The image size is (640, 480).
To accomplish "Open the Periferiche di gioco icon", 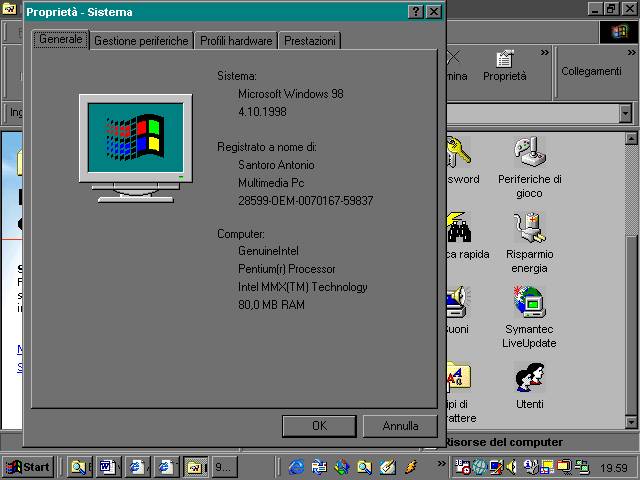I will point(529,167).
